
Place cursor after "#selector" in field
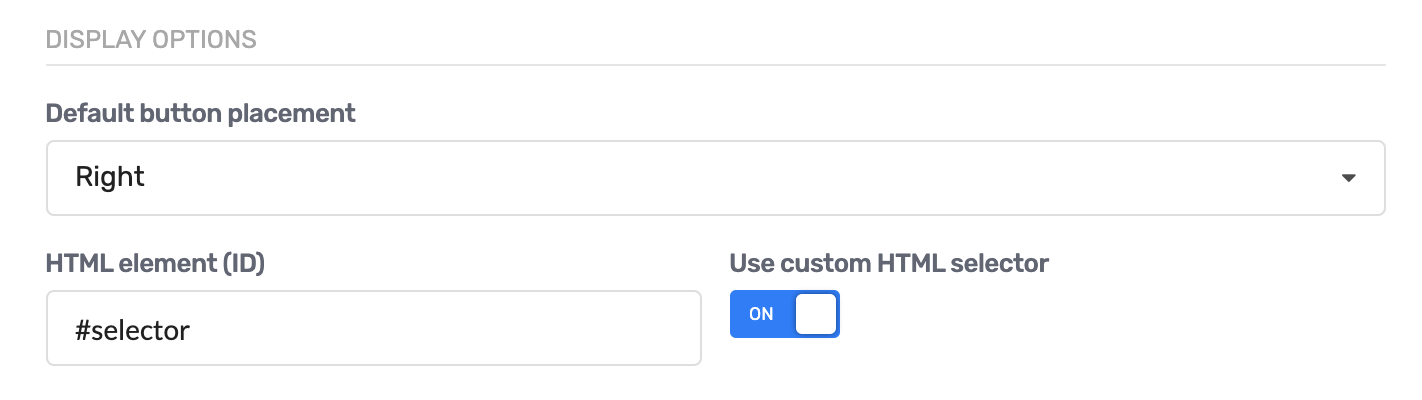coord(191,329)
